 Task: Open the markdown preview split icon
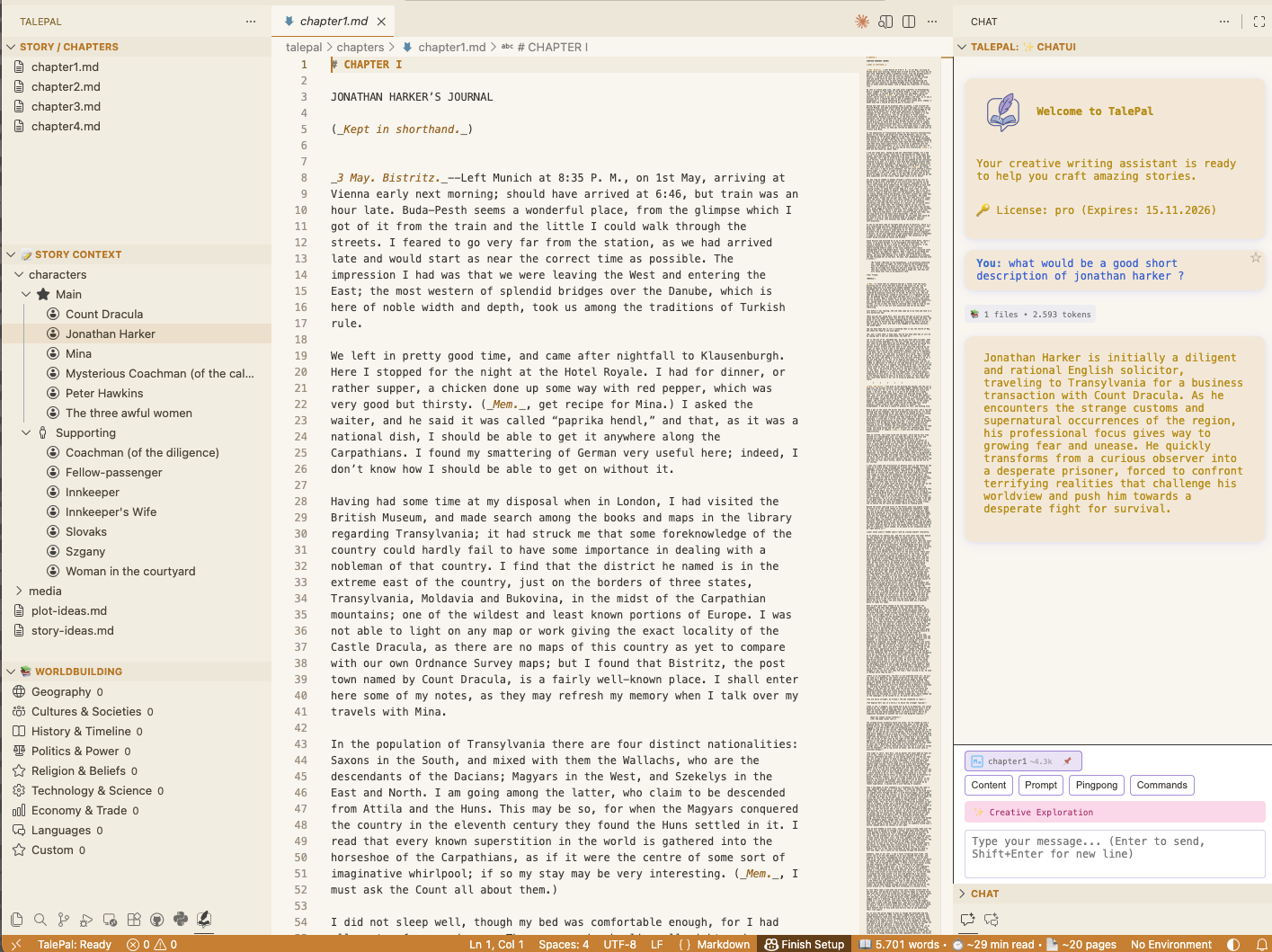pyautogui.click(x=885, y=21)
